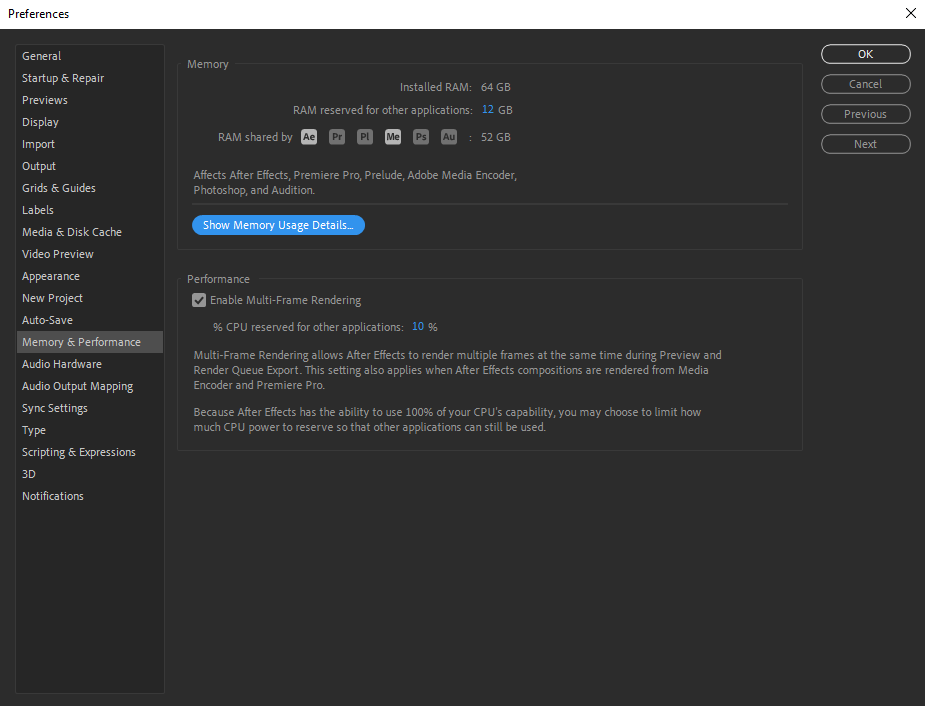Screen dimensions: 925x706
Task: Click the After Effects Ae app icon
Action: click(309, 137)
